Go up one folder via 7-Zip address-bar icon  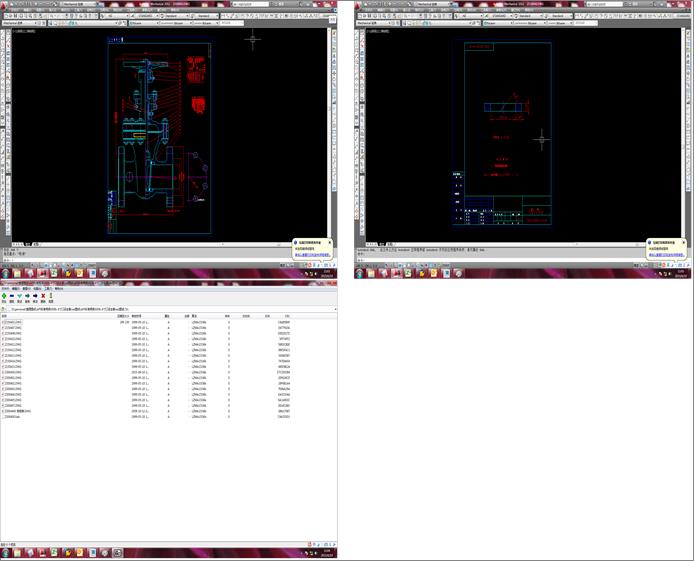point(4,309)
